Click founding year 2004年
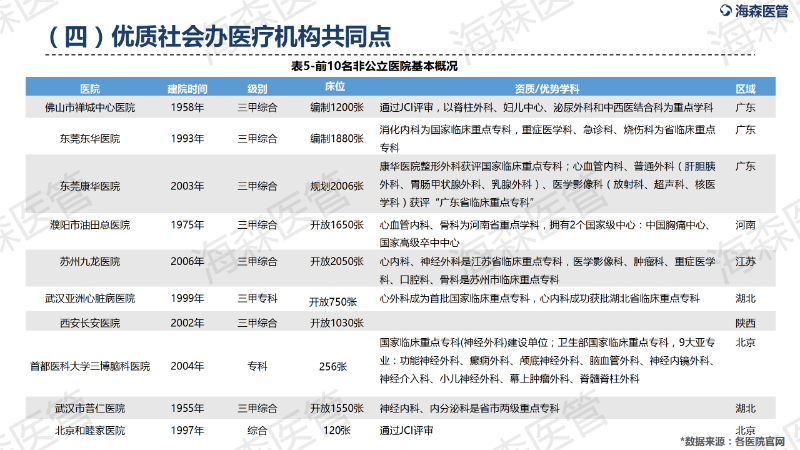 (187, 366)
